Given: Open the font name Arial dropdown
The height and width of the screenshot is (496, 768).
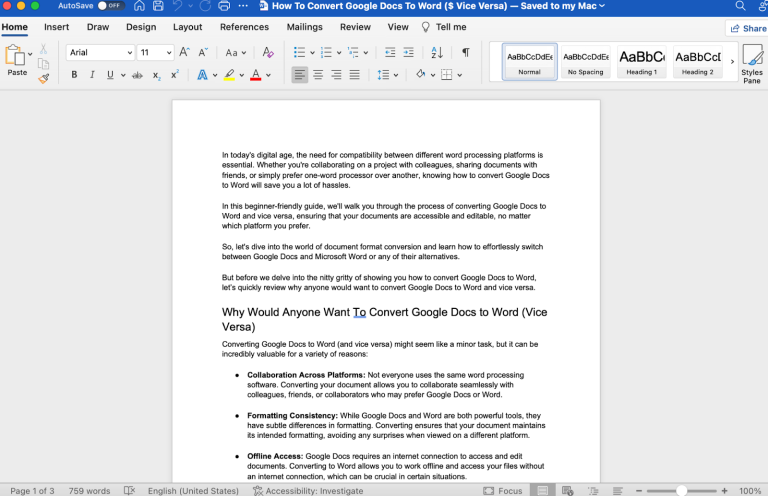Looking at the screenshot, I should 130,52.
